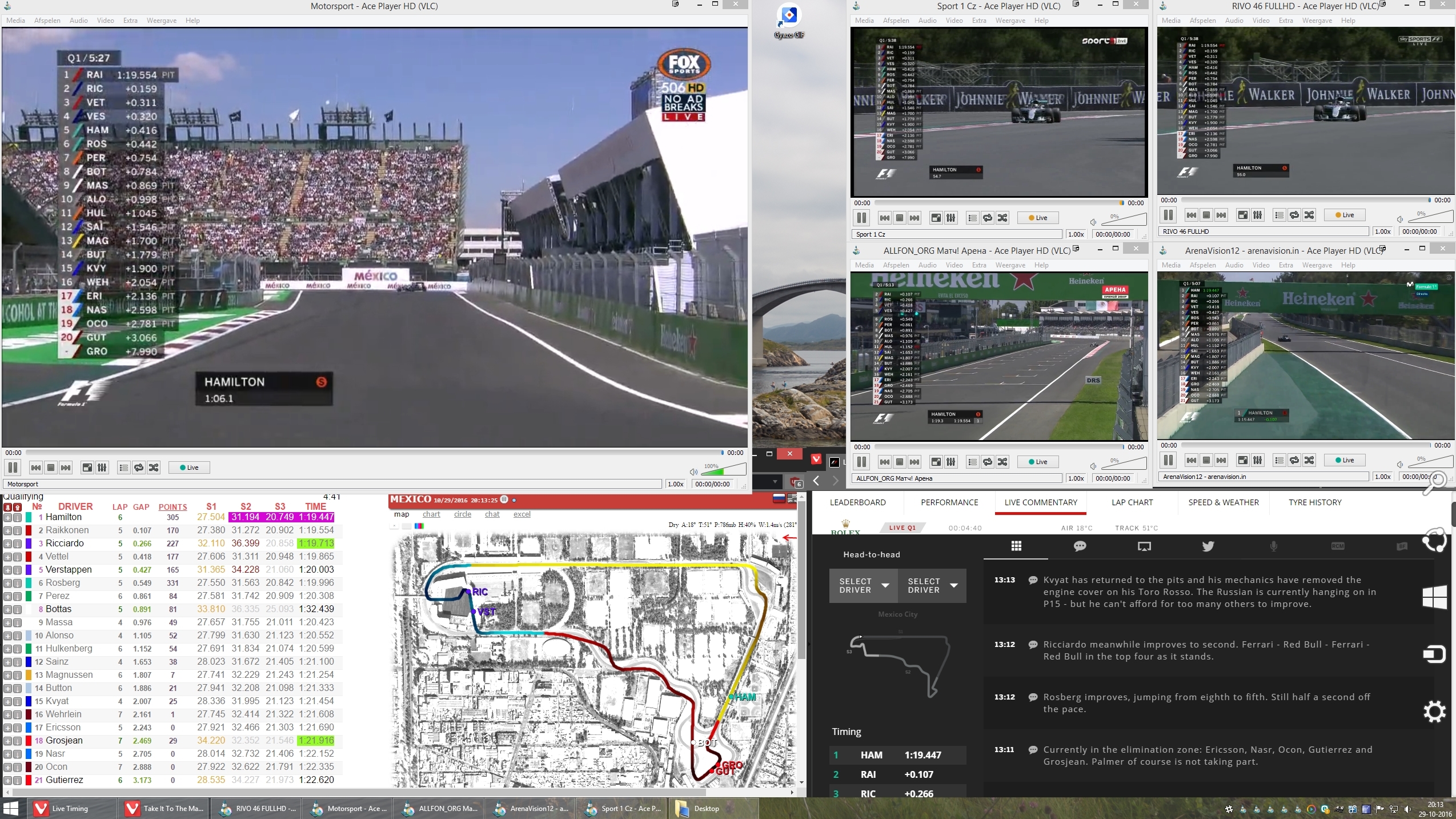
Task: Select the broadcast screen filter icon
Action: (x=1144, y=546)
